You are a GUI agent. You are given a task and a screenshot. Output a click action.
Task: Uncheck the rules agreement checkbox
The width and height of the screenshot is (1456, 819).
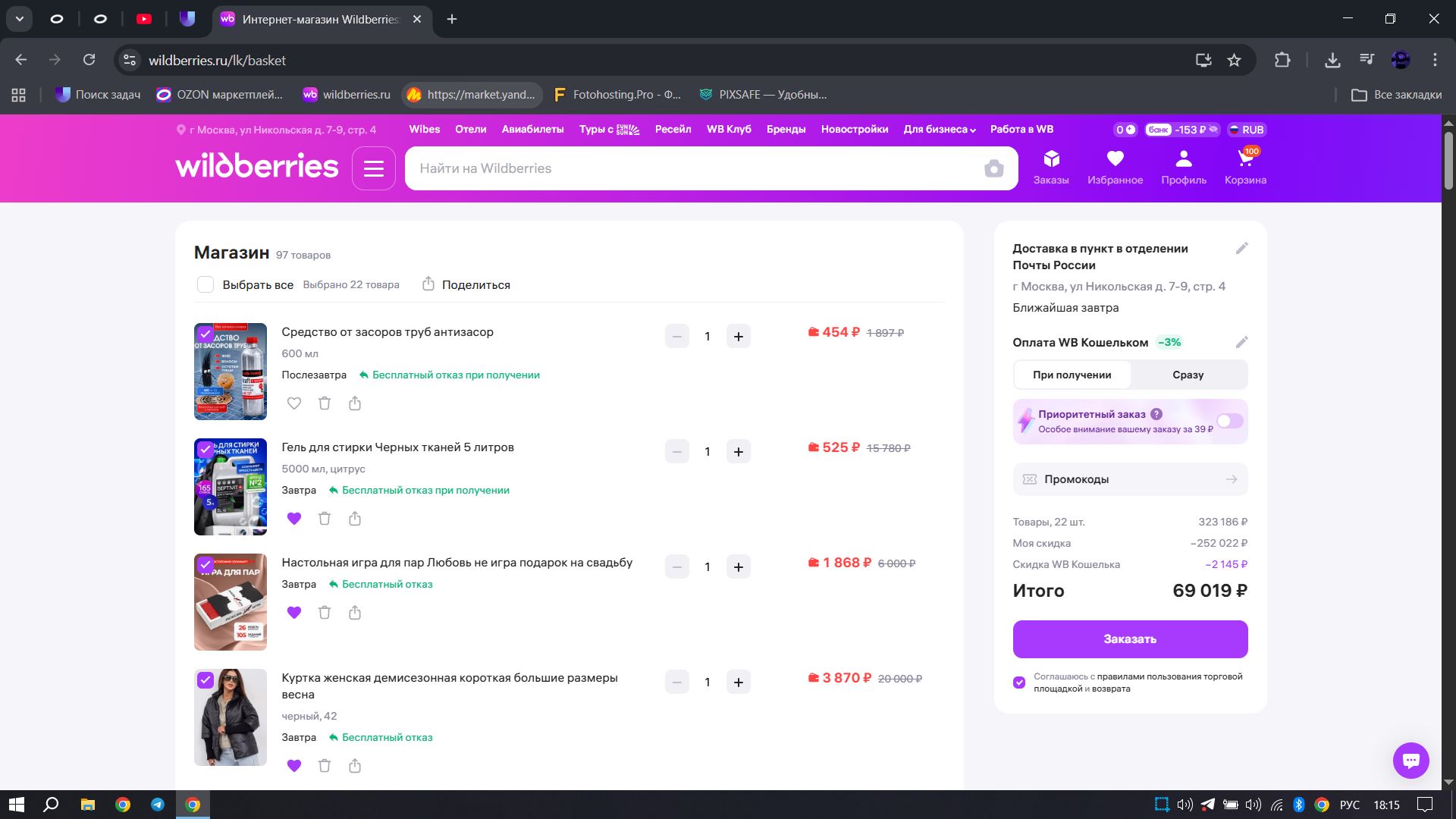click(1019, 682)
